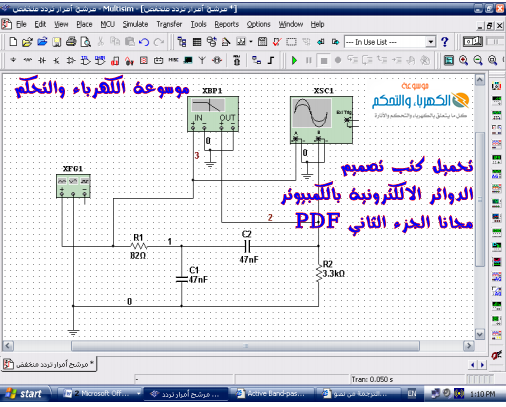Open print preview
The image size is (506, 407).
click(86, 42)
